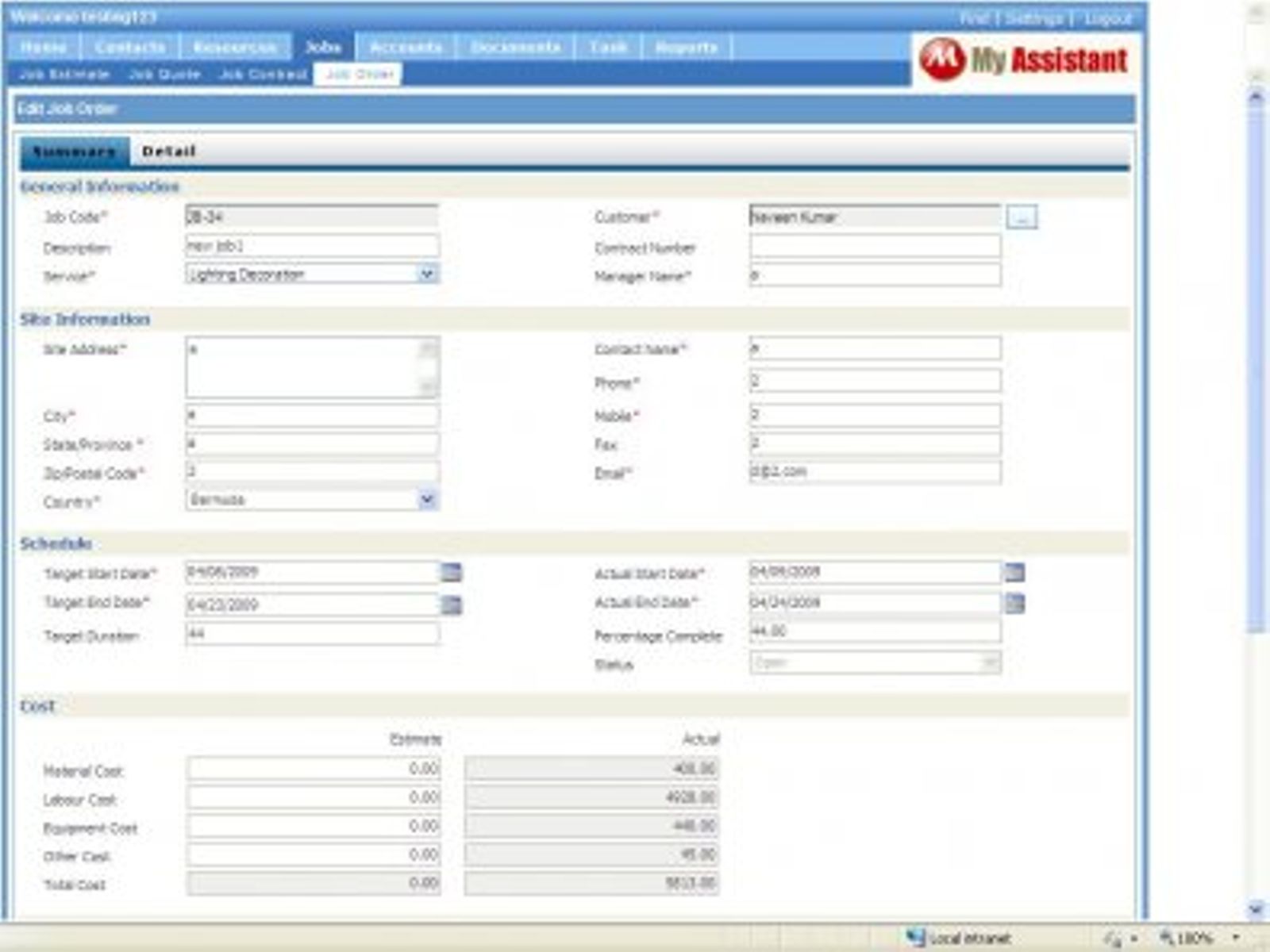Focus the Description field
This screenshot has width=1270, height=952.
tap(311, 246)
